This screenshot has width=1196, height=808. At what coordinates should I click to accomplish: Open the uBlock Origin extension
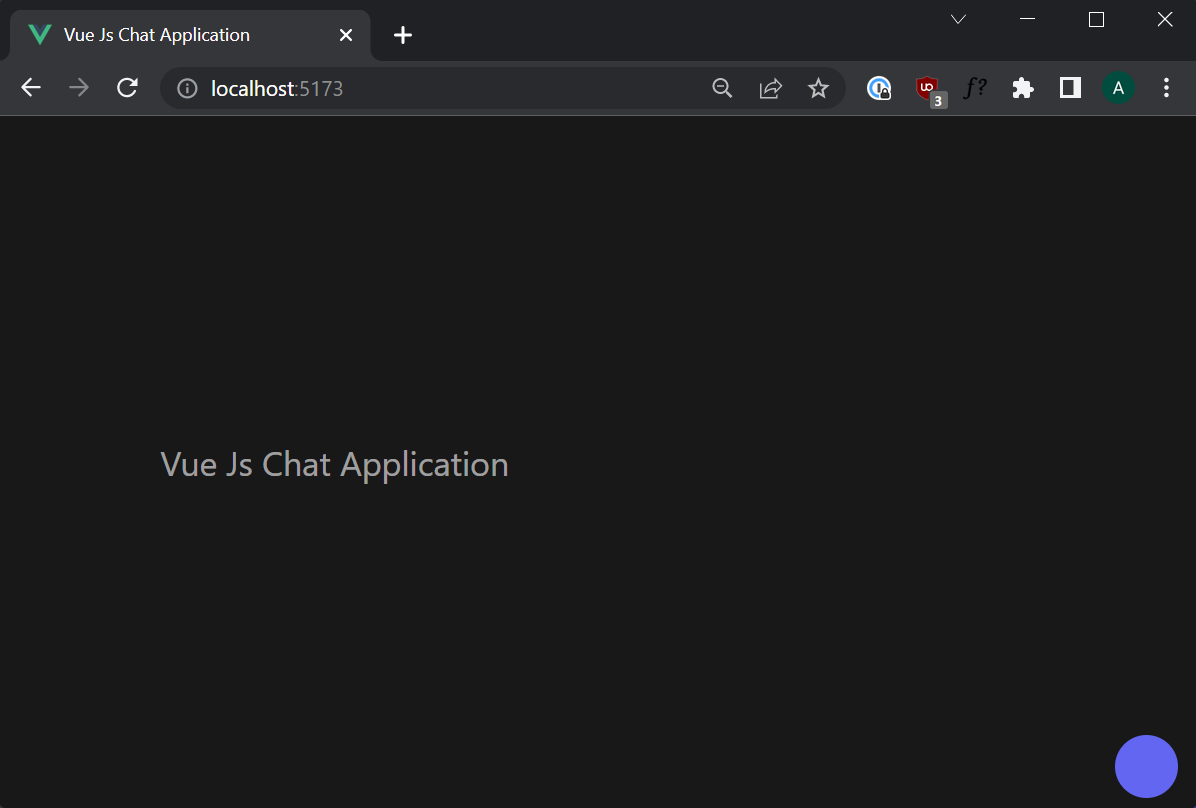[x=929, y=90]
